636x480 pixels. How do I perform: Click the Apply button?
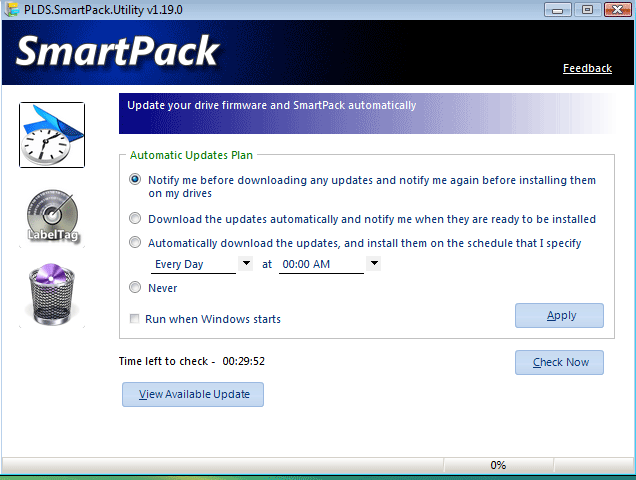click(x=559, y=315)
